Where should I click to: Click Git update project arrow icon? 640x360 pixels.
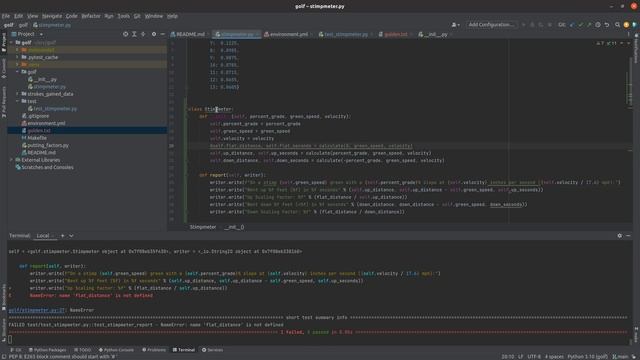coord(572,25)
